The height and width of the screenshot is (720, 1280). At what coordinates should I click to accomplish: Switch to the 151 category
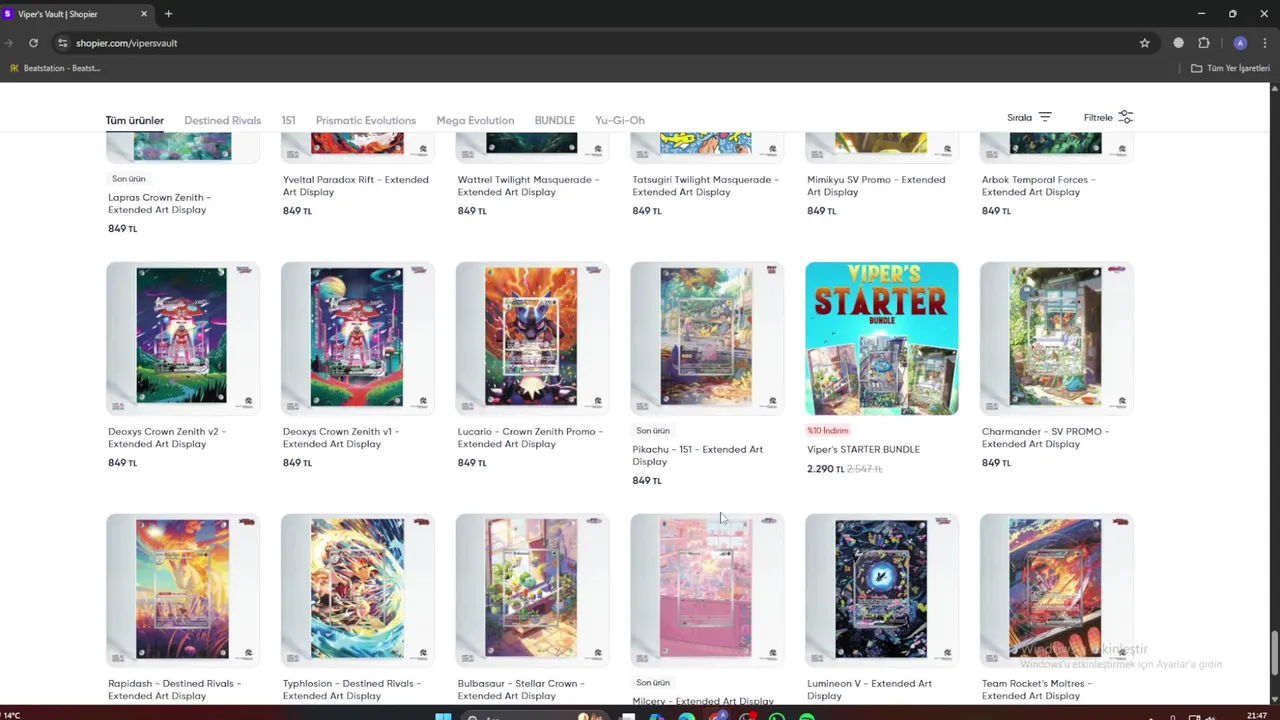point(288,120)
